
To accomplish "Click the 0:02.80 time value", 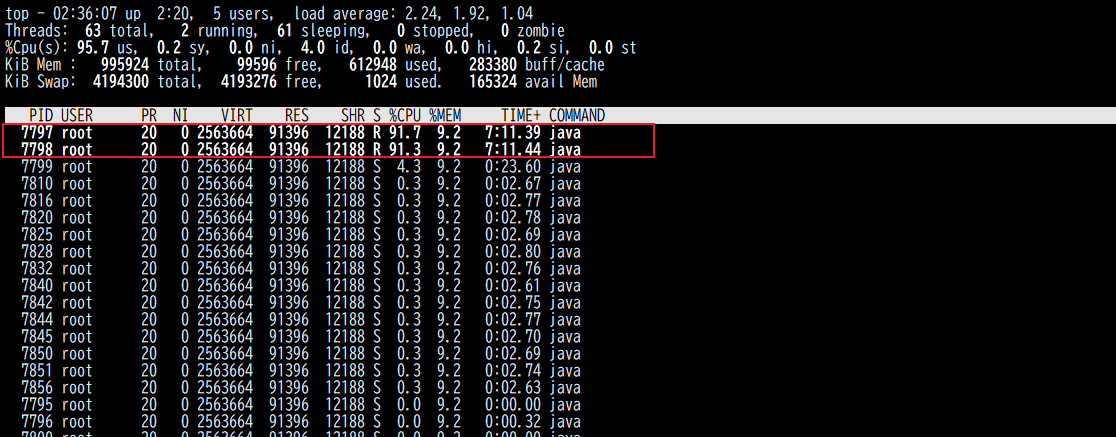I will pyautogui.click(x=512, y=251).
